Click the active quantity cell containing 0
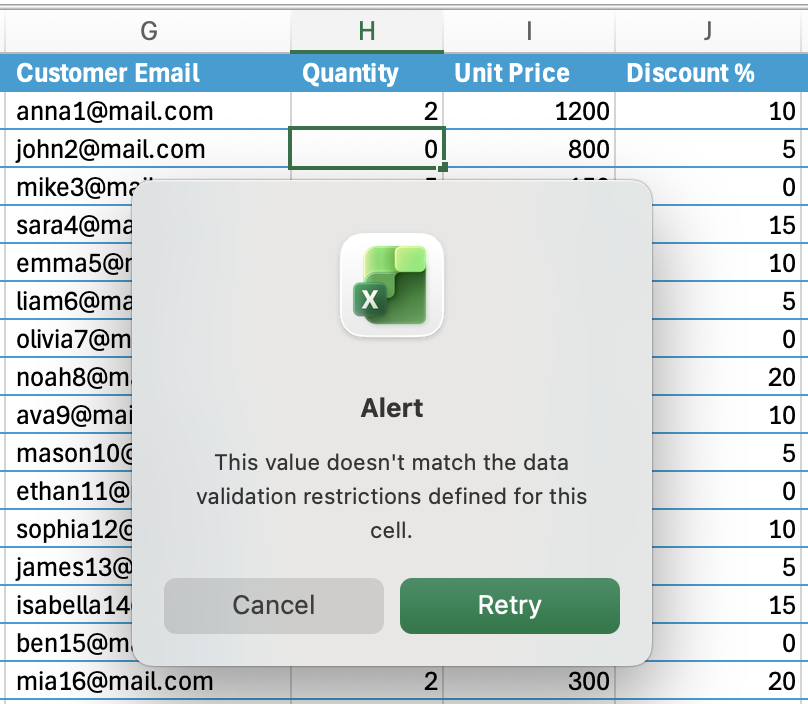Image resolution: width=808 pixels, height=704 pixels. click(367, 148)
